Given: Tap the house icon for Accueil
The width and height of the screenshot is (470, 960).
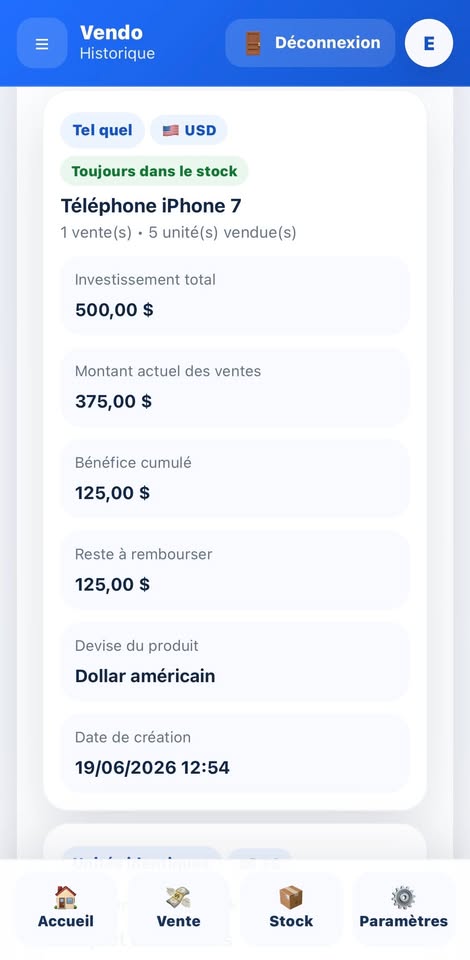Looking at the screenshot, I should click(x=65, y=898).
